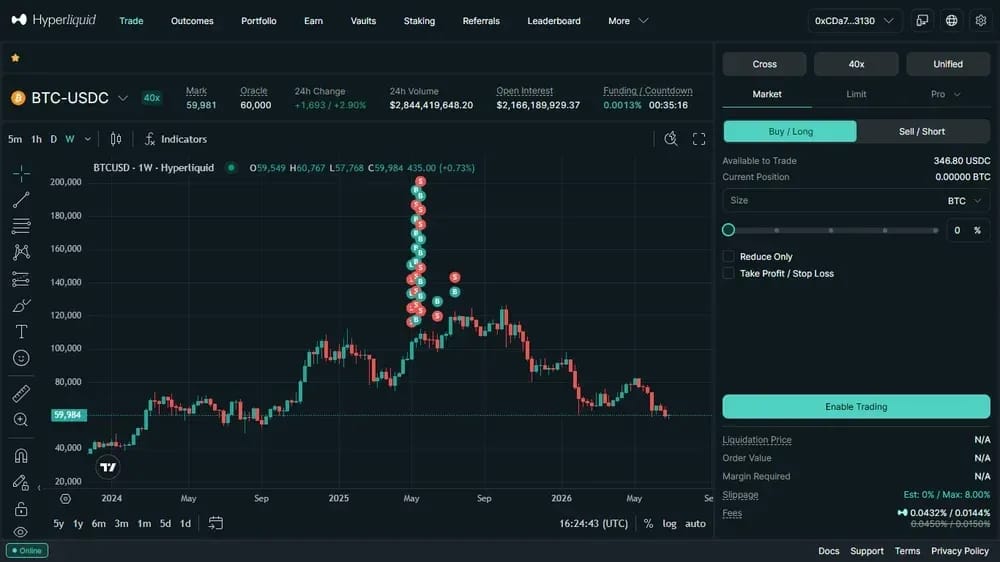This screenshot has height=562, width=1000.
Task: Select Sell / Short side
Action: 922,131
